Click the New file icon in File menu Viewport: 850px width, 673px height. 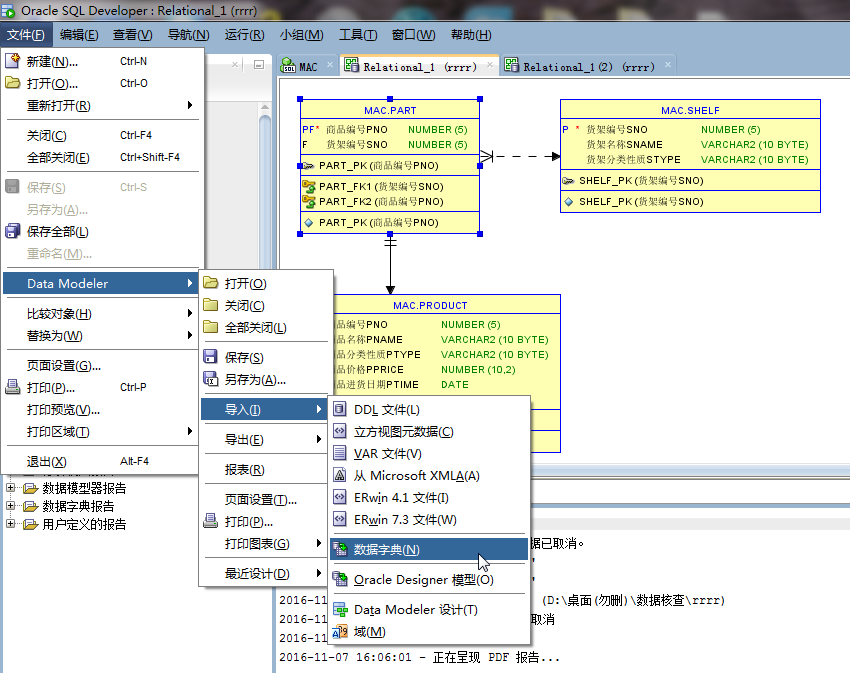(12, 61)
